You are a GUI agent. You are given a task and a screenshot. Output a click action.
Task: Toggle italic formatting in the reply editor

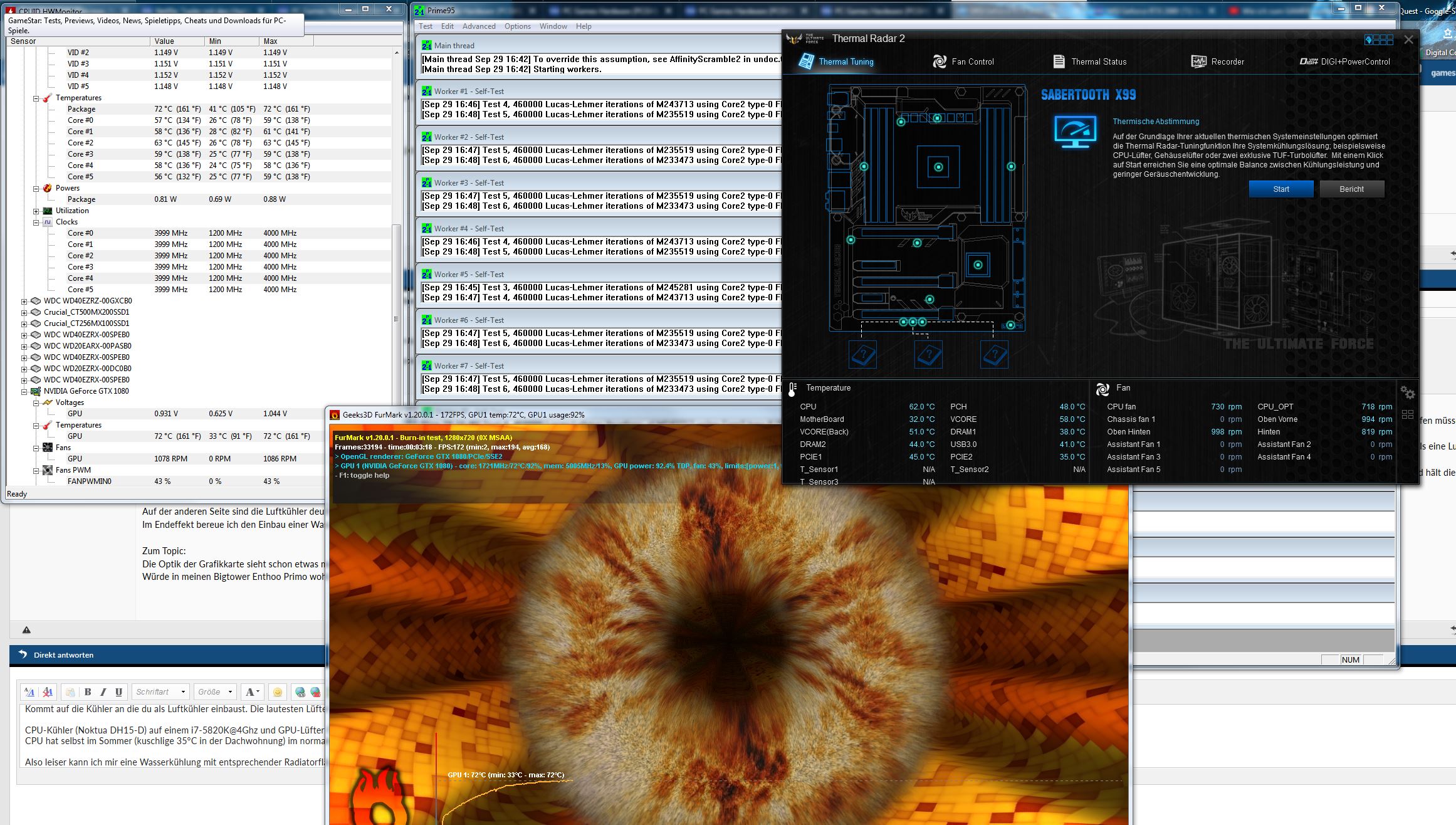(103, 692)
